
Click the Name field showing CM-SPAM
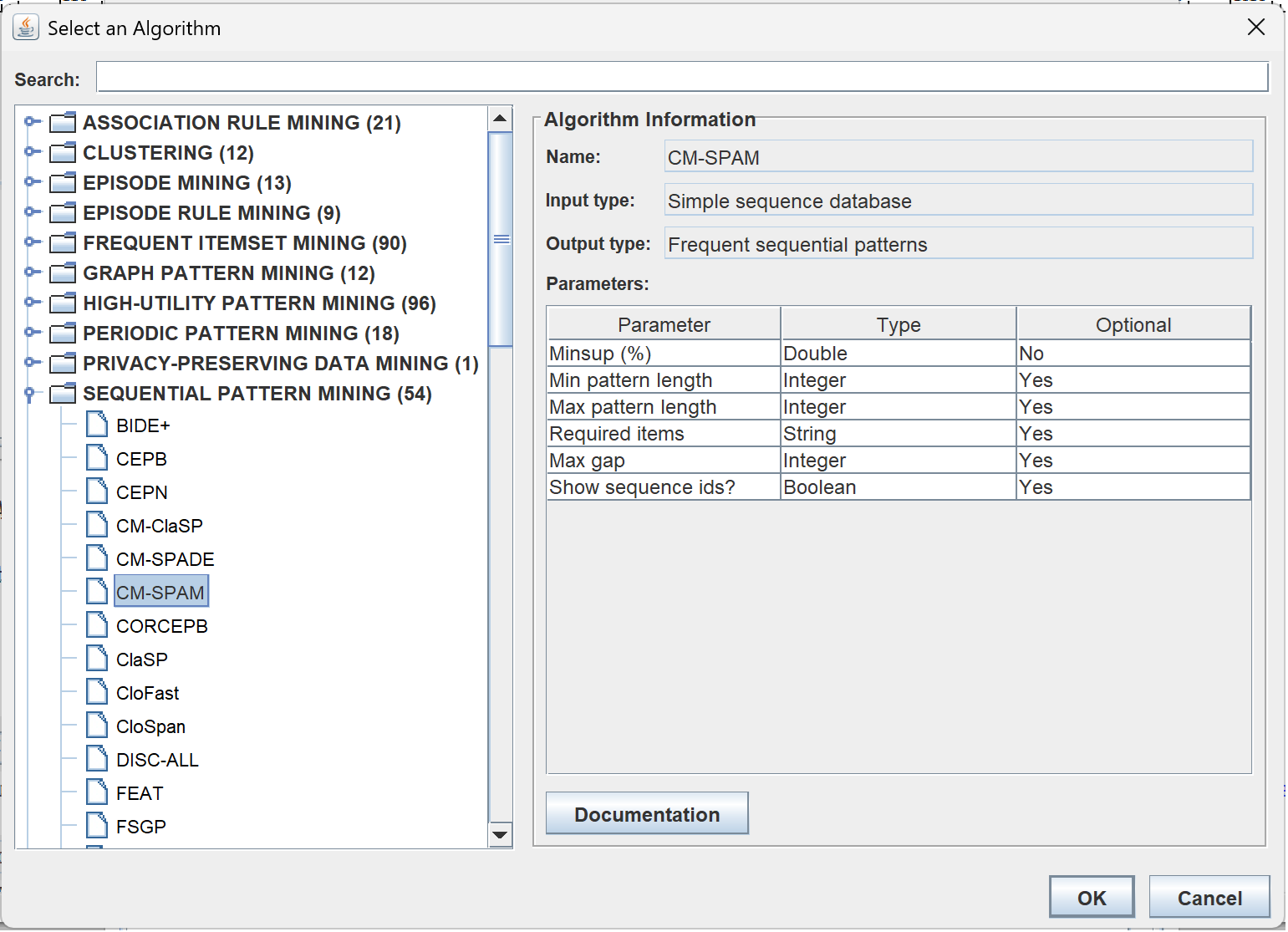(959, 157)
